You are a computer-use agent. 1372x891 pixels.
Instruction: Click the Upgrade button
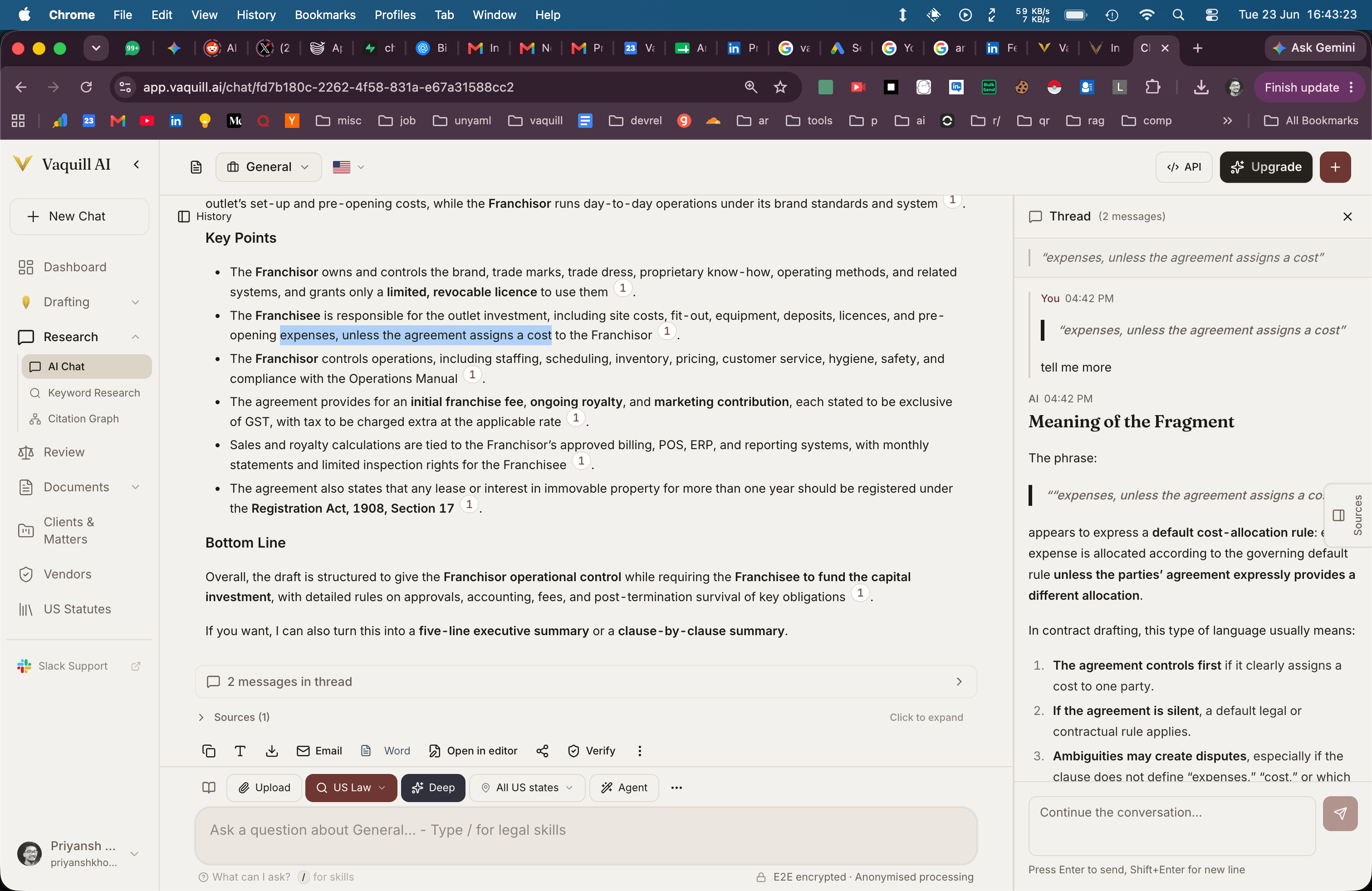click(x=1265, y=167)
